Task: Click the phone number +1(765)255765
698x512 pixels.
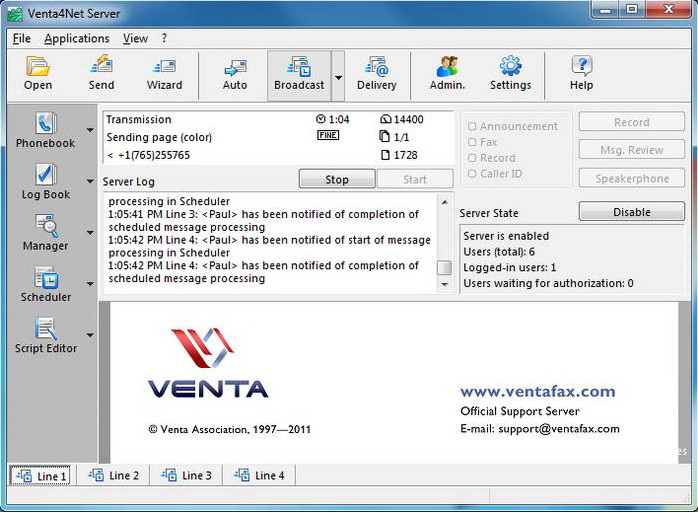Action: tap(154, 155)
